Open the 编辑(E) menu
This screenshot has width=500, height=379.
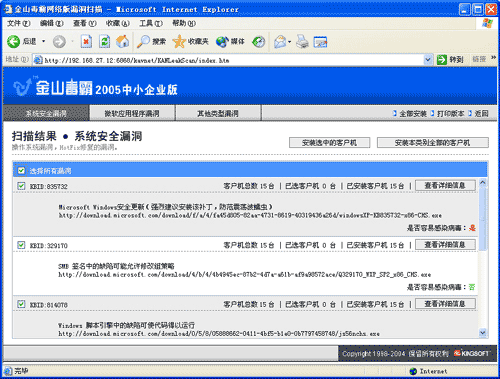tap(52, 23)
